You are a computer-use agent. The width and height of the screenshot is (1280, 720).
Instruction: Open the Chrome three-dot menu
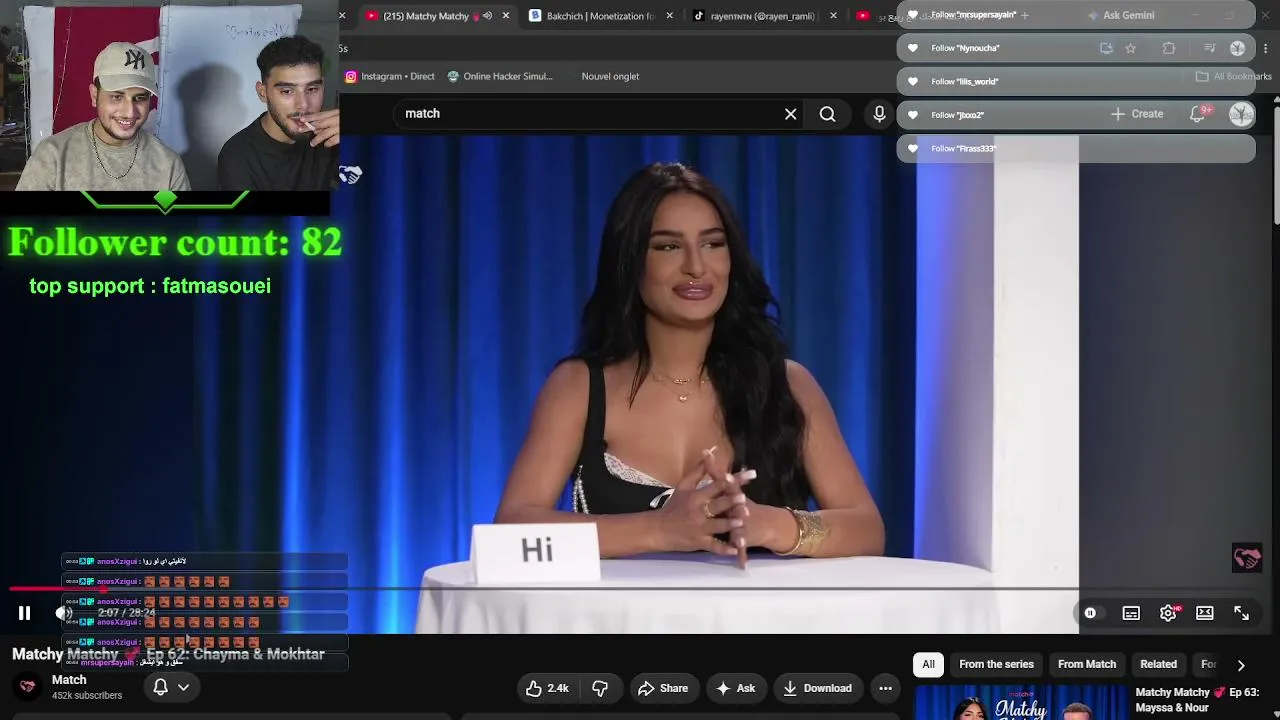click(1266, 48)
